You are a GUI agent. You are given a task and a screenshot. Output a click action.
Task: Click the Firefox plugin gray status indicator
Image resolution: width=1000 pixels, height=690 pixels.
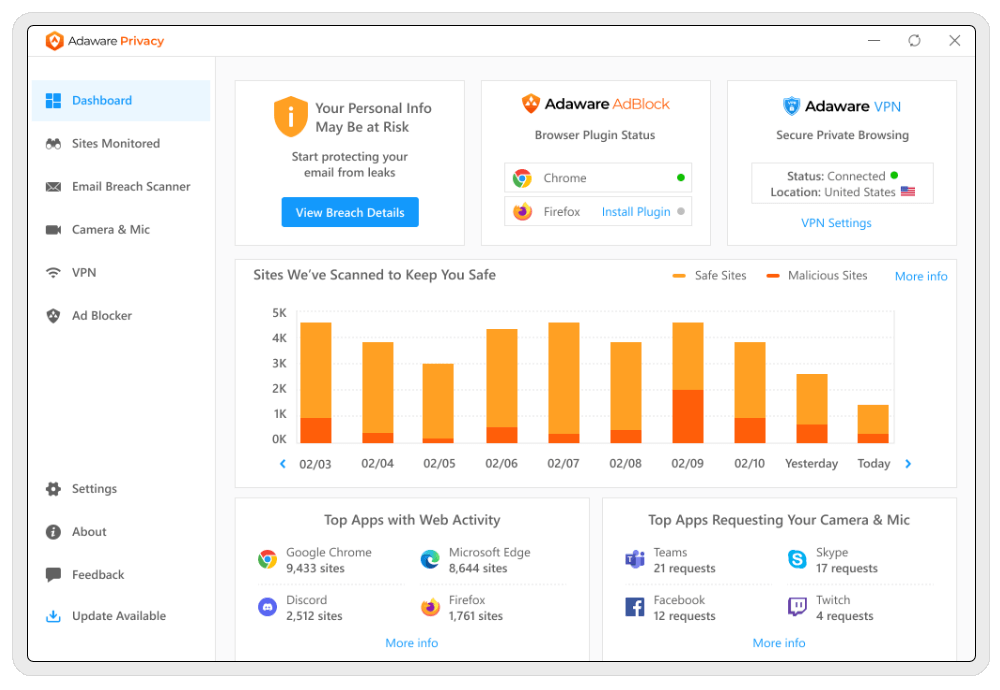681,212
